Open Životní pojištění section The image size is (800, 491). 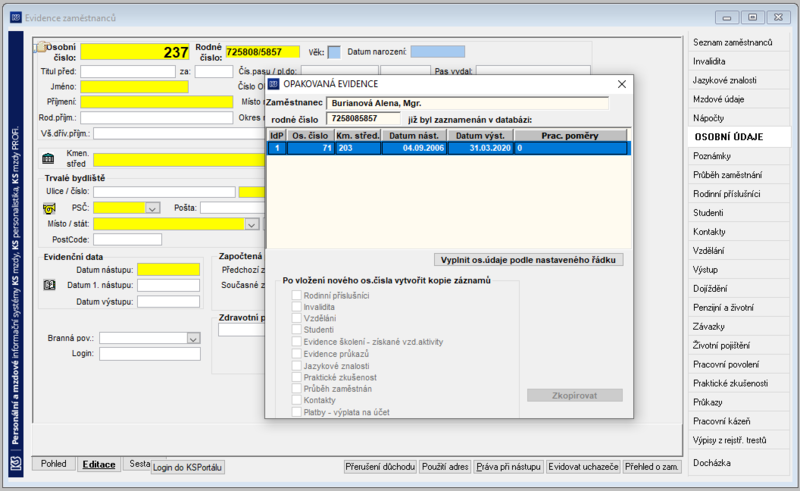(738, 345)
